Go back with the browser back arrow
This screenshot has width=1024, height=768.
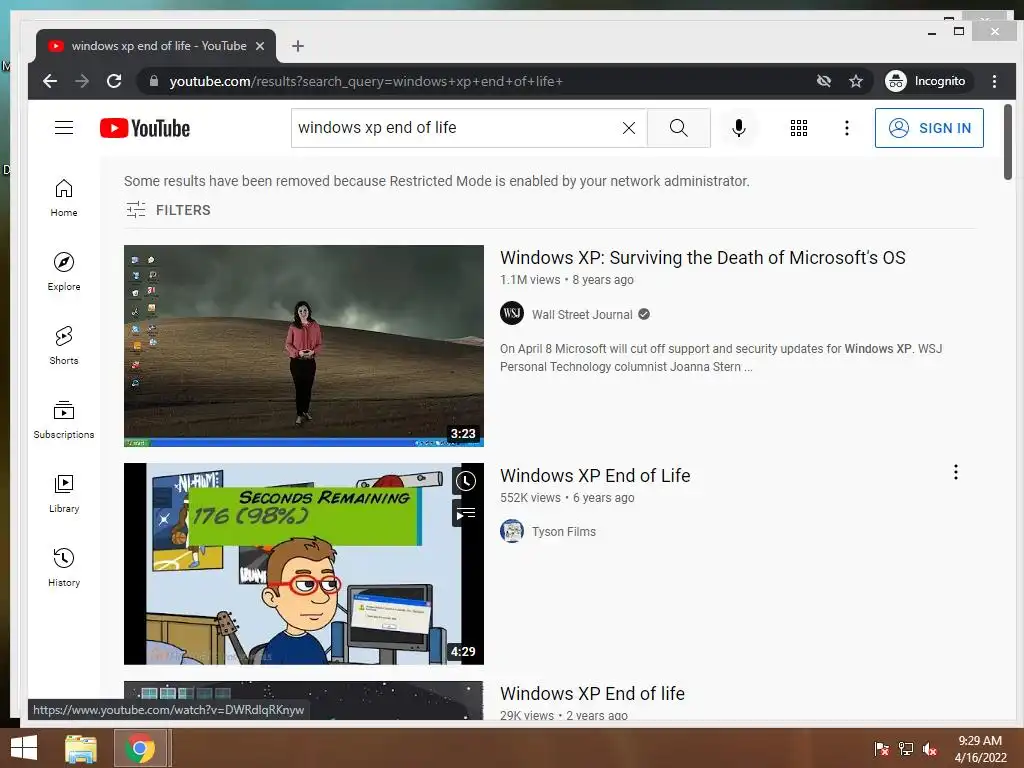click(50, 81)
